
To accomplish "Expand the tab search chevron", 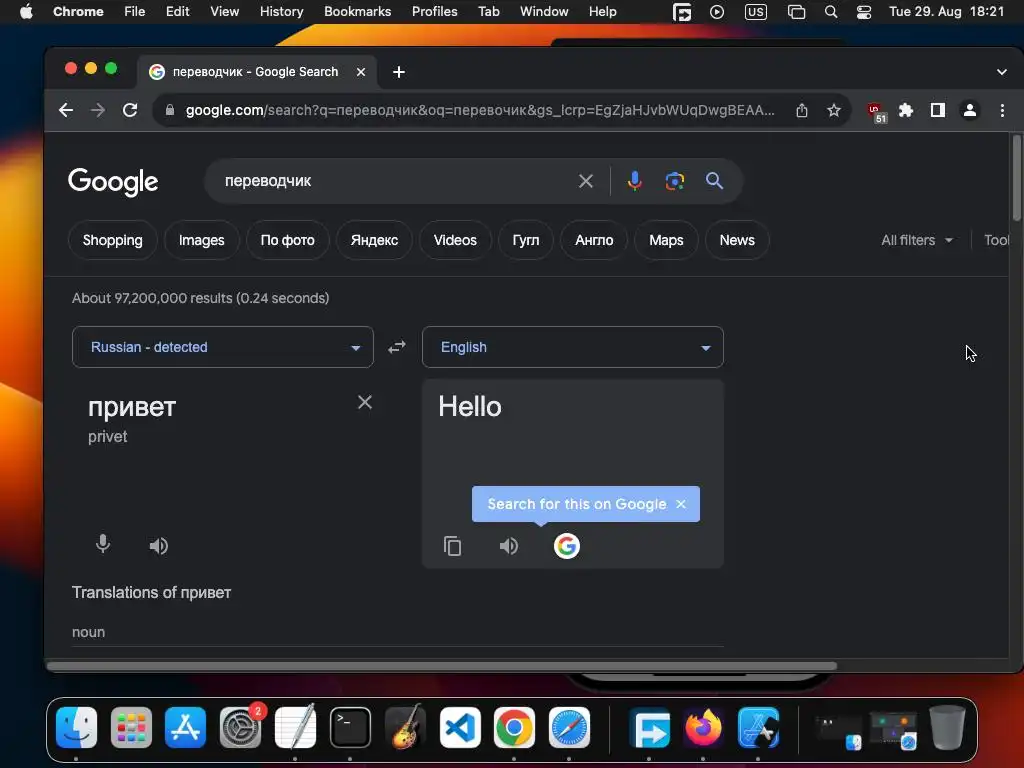I will 1002,72.
